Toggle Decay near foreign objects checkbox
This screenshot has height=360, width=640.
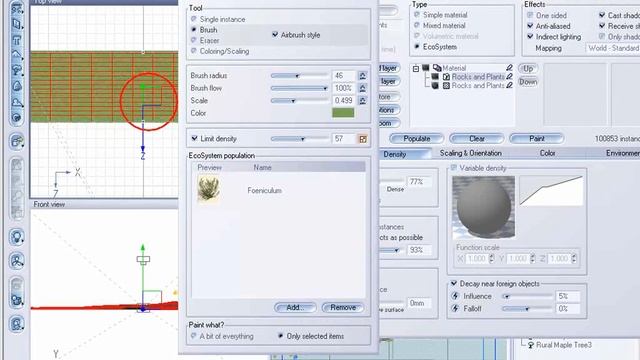pyautogui.click(x=454, y=283)
